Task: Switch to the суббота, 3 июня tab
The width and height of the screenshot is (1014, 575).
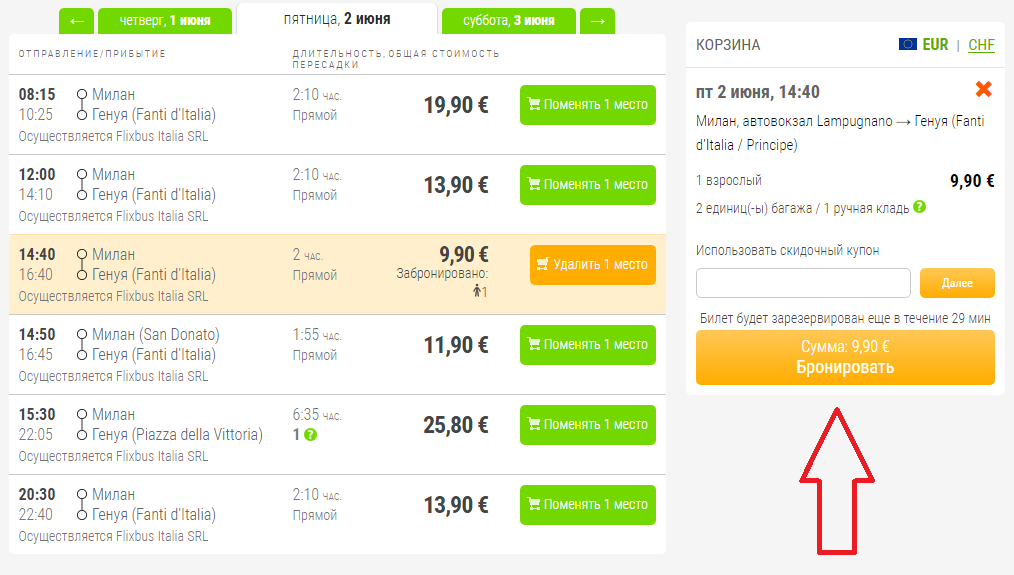Action: click(508, 20)
